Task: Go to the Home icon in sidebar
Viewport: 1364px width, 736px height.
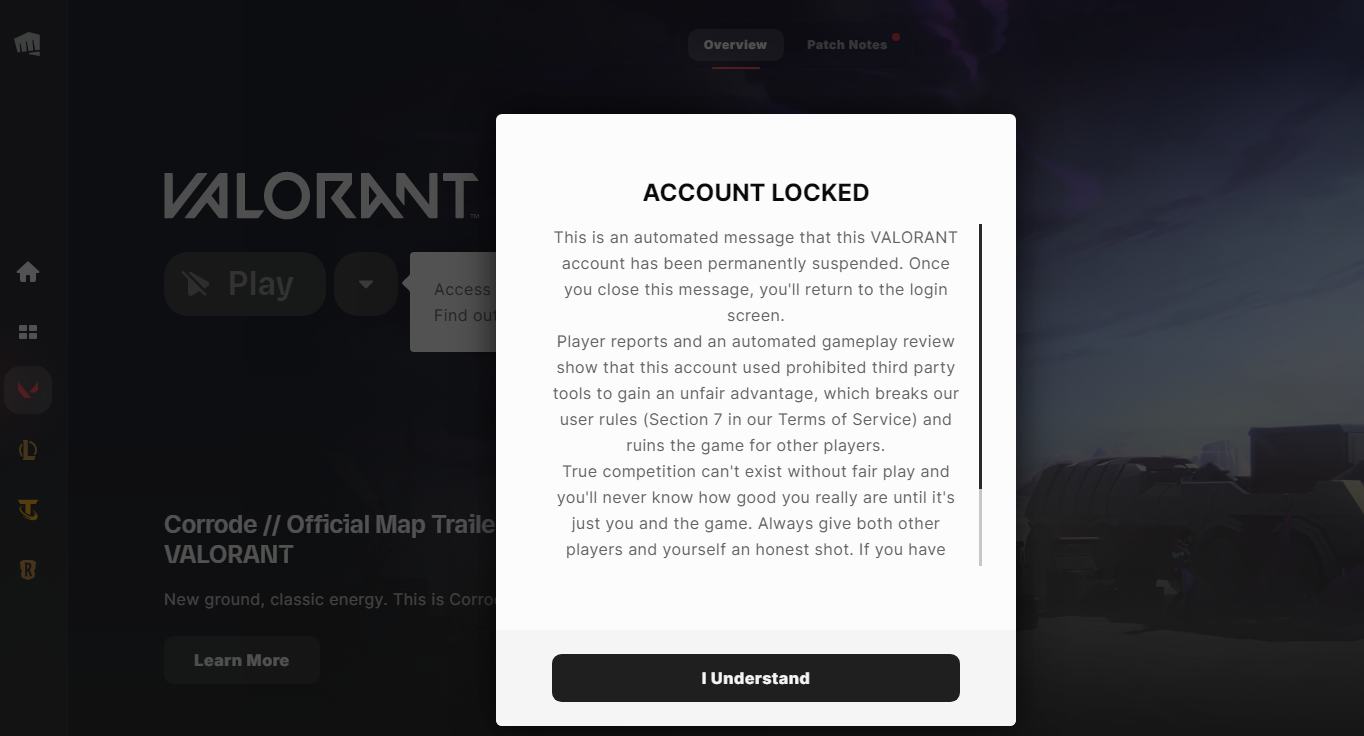Action: pos(28,272)
